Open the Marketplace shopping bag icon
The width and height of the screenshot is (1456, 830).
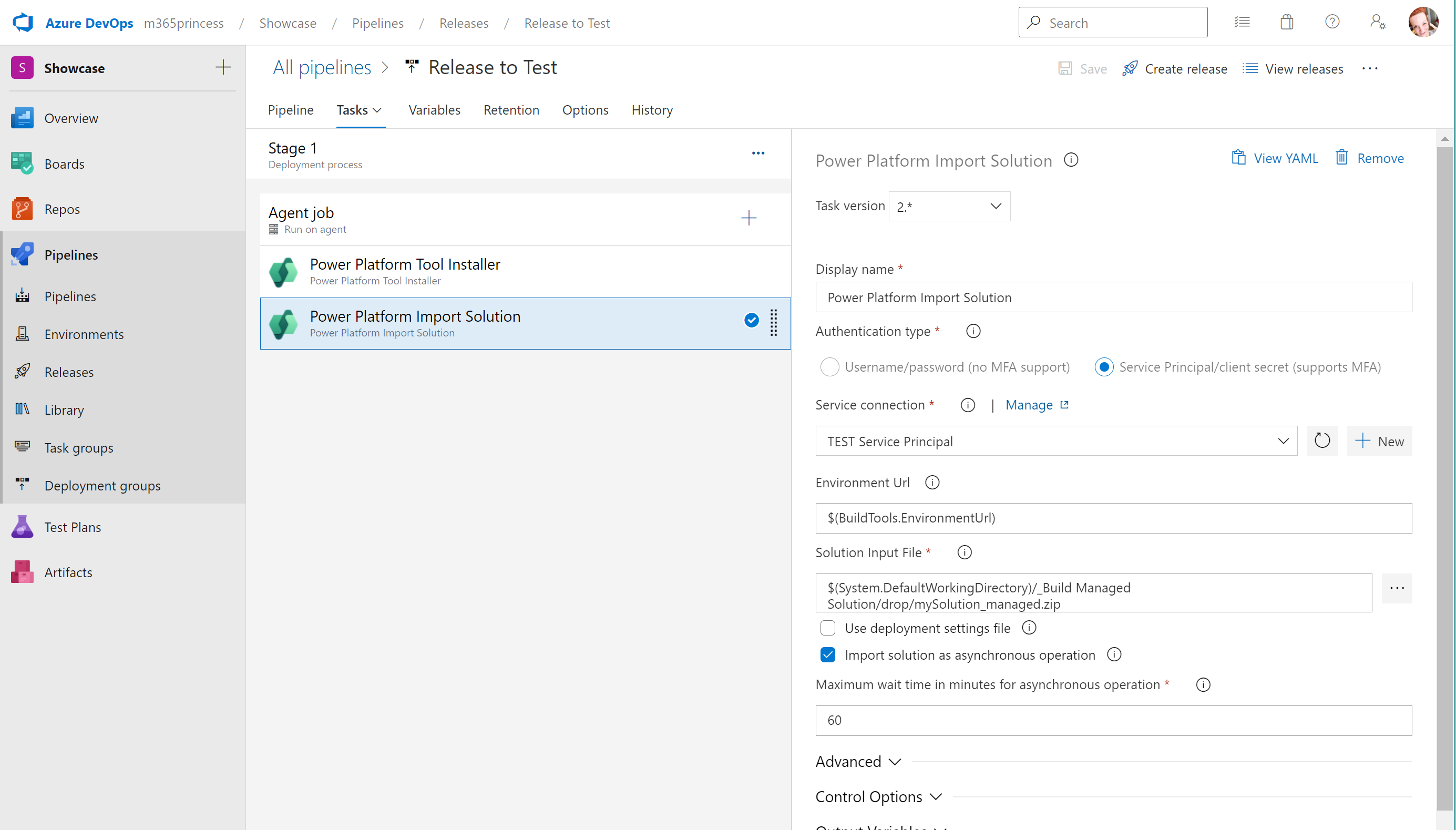coord(1287,22)
